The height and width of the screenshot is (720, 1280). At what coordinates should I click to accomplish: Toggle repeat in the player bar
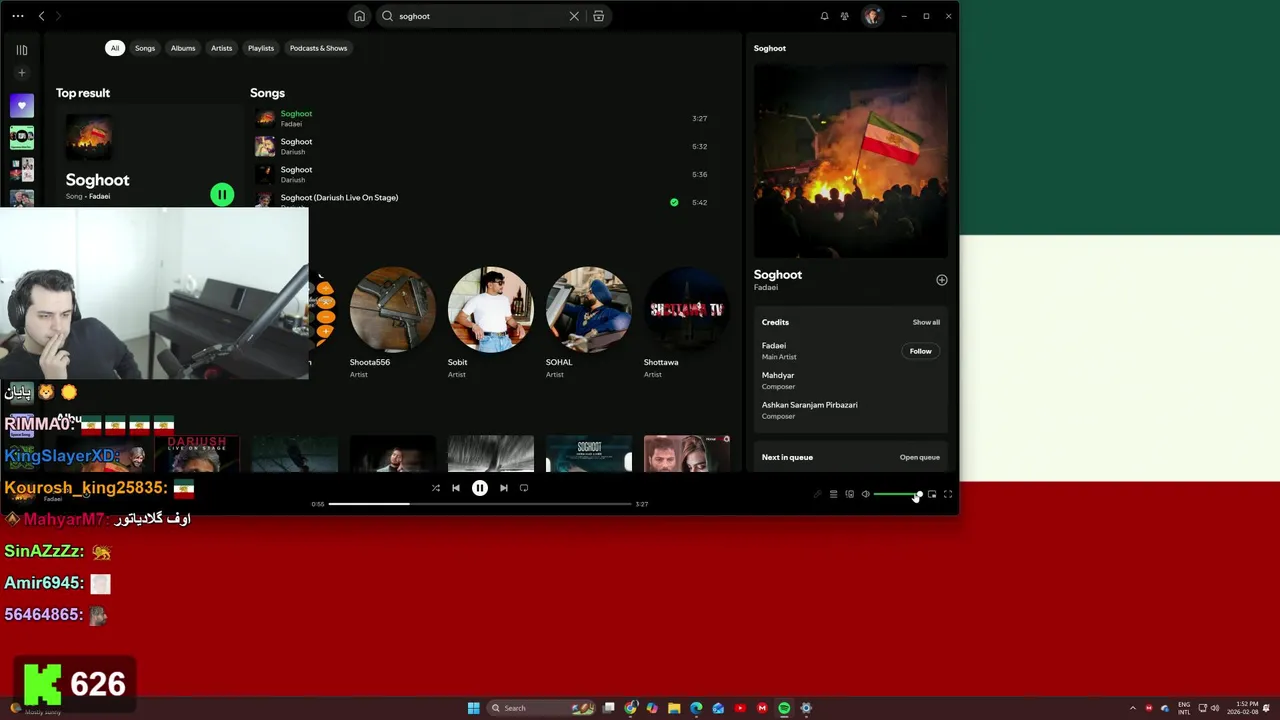click(524, 488)
